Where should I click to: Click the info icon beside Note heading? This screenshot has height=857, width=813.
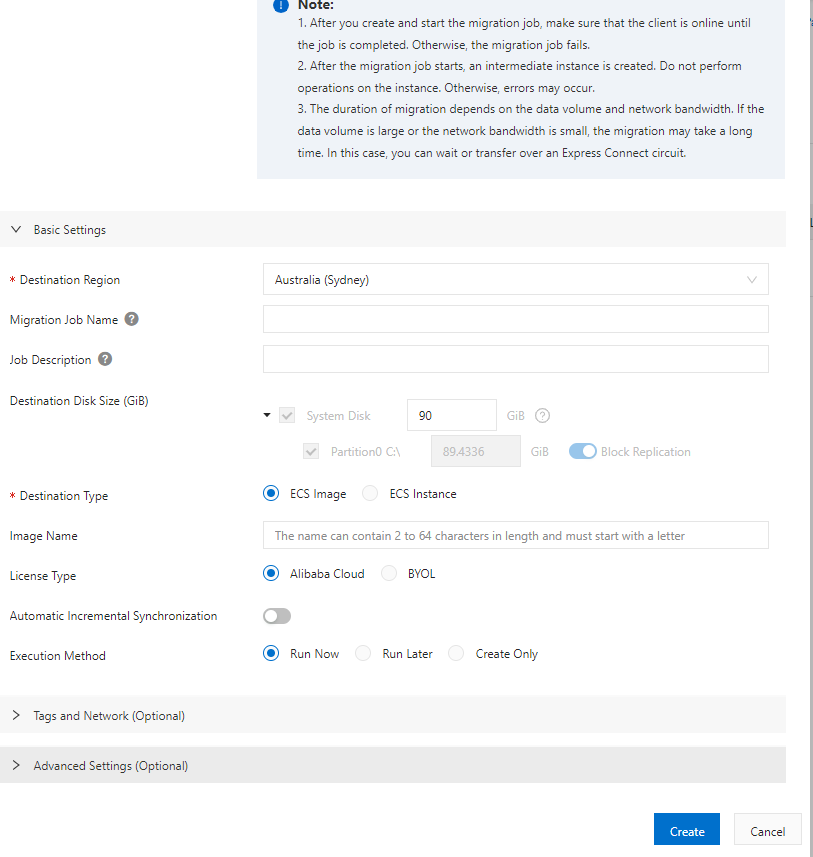[281, 5]
